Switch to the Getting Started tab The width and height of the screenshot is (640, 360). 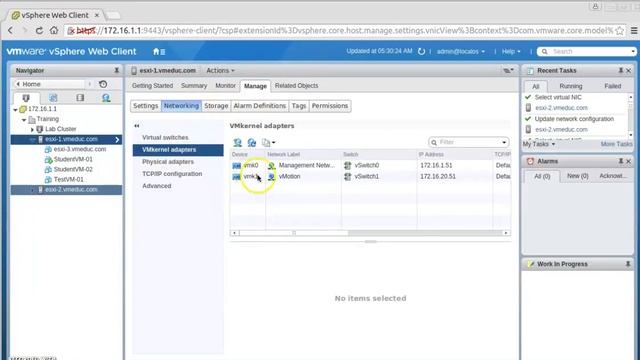point(152,86)
